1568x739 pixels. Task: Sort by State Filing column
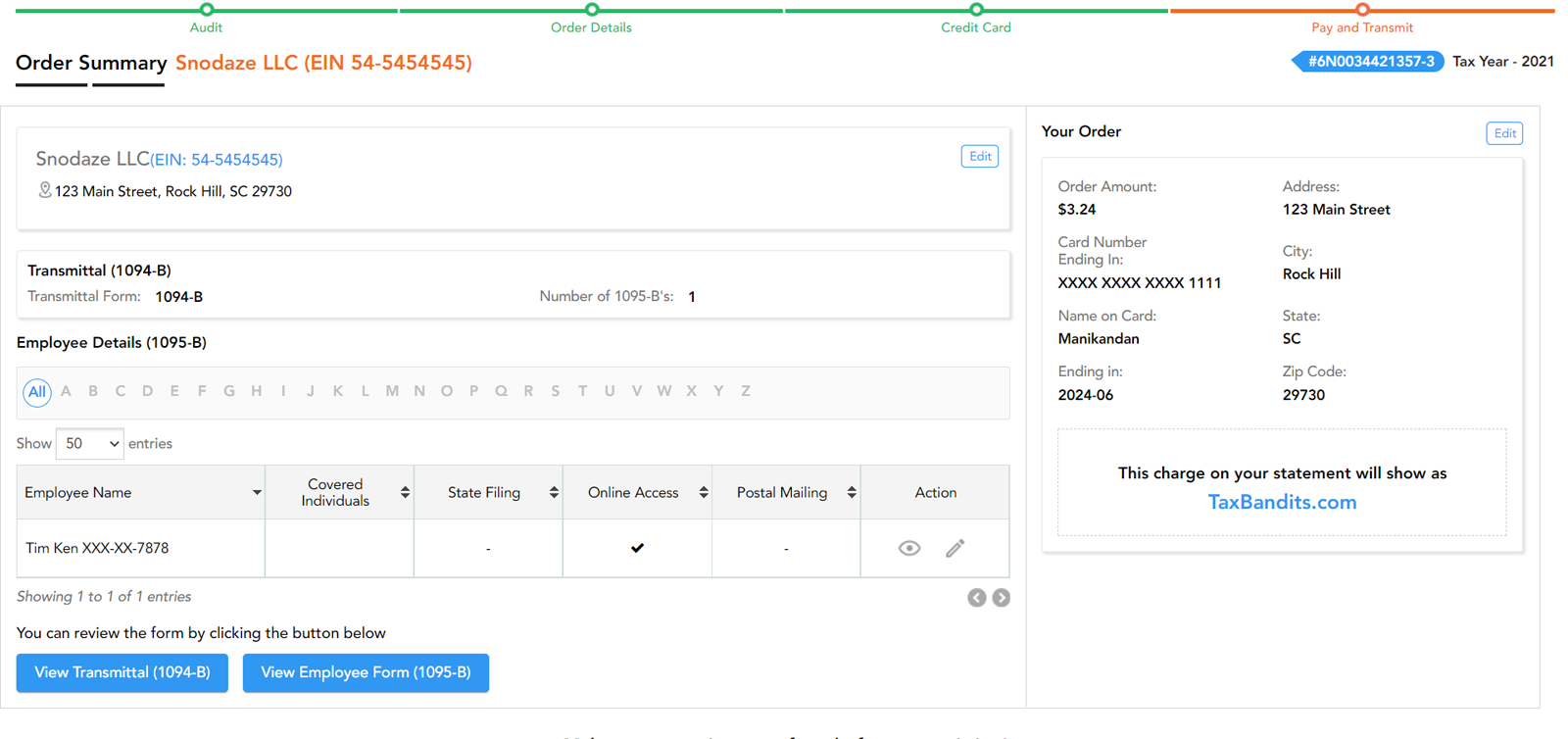(488, 492)
